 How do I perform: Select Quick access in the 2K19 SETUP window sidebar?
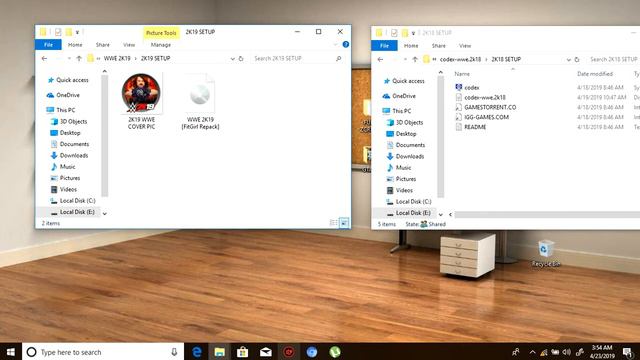(68, 80)
